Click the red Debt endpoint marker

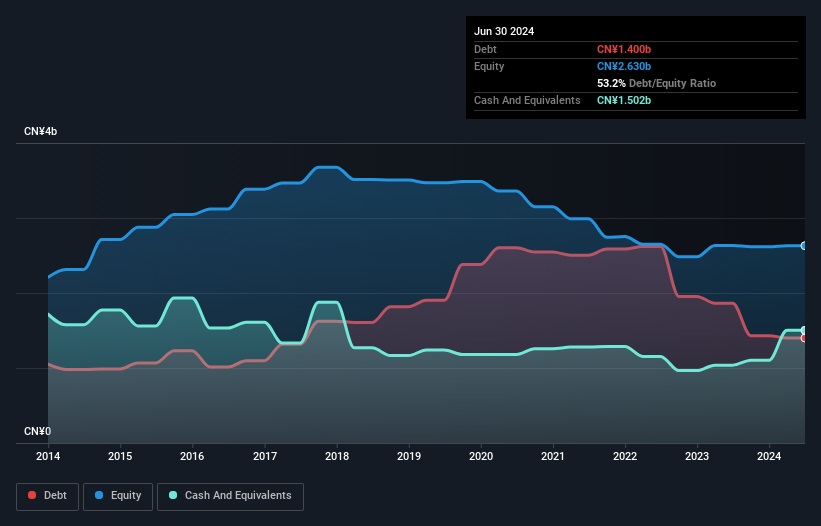(x=804, y=338)
